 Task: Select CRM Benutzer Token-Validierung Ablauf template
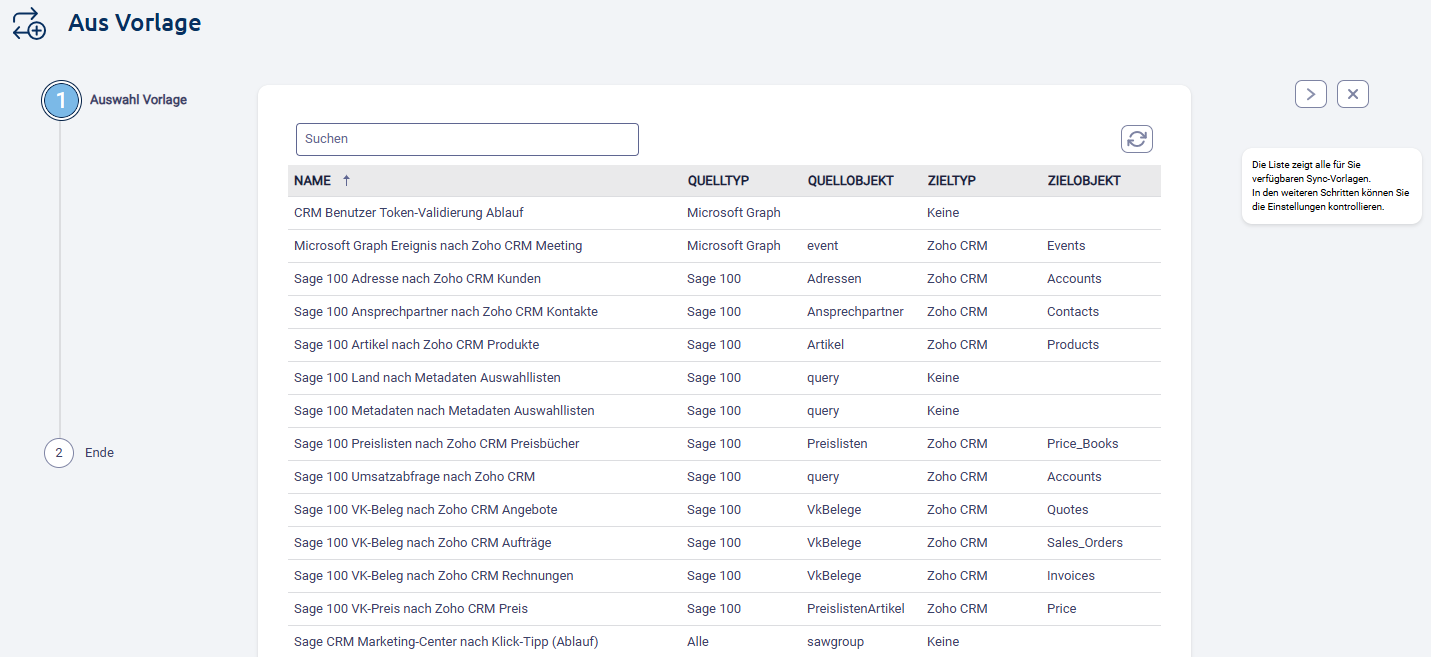[408, 213]
